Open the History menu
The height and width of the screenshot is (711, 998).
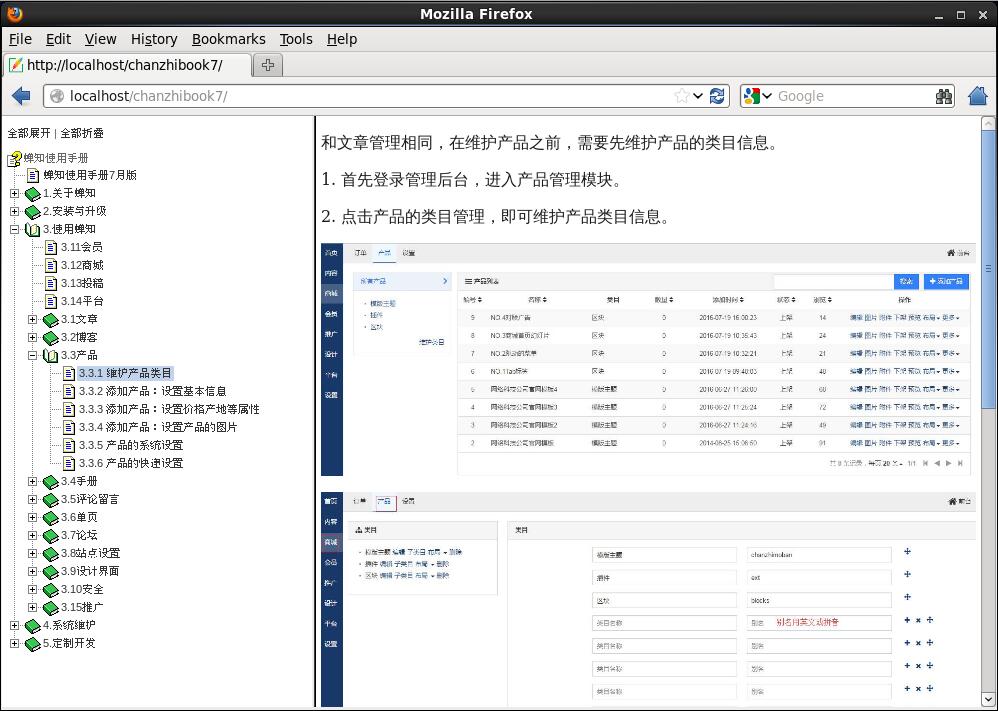point(154,39)
